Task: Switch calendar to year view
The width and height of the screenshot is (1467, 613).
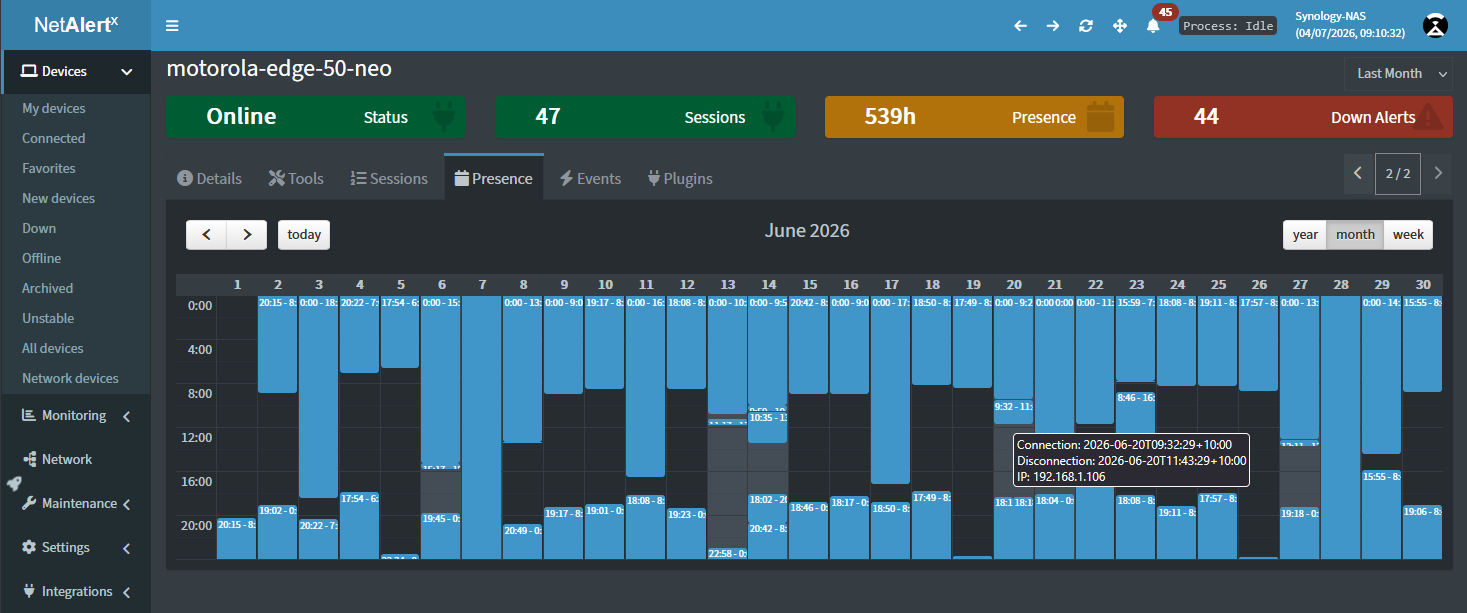Action: coord(1305,235)
